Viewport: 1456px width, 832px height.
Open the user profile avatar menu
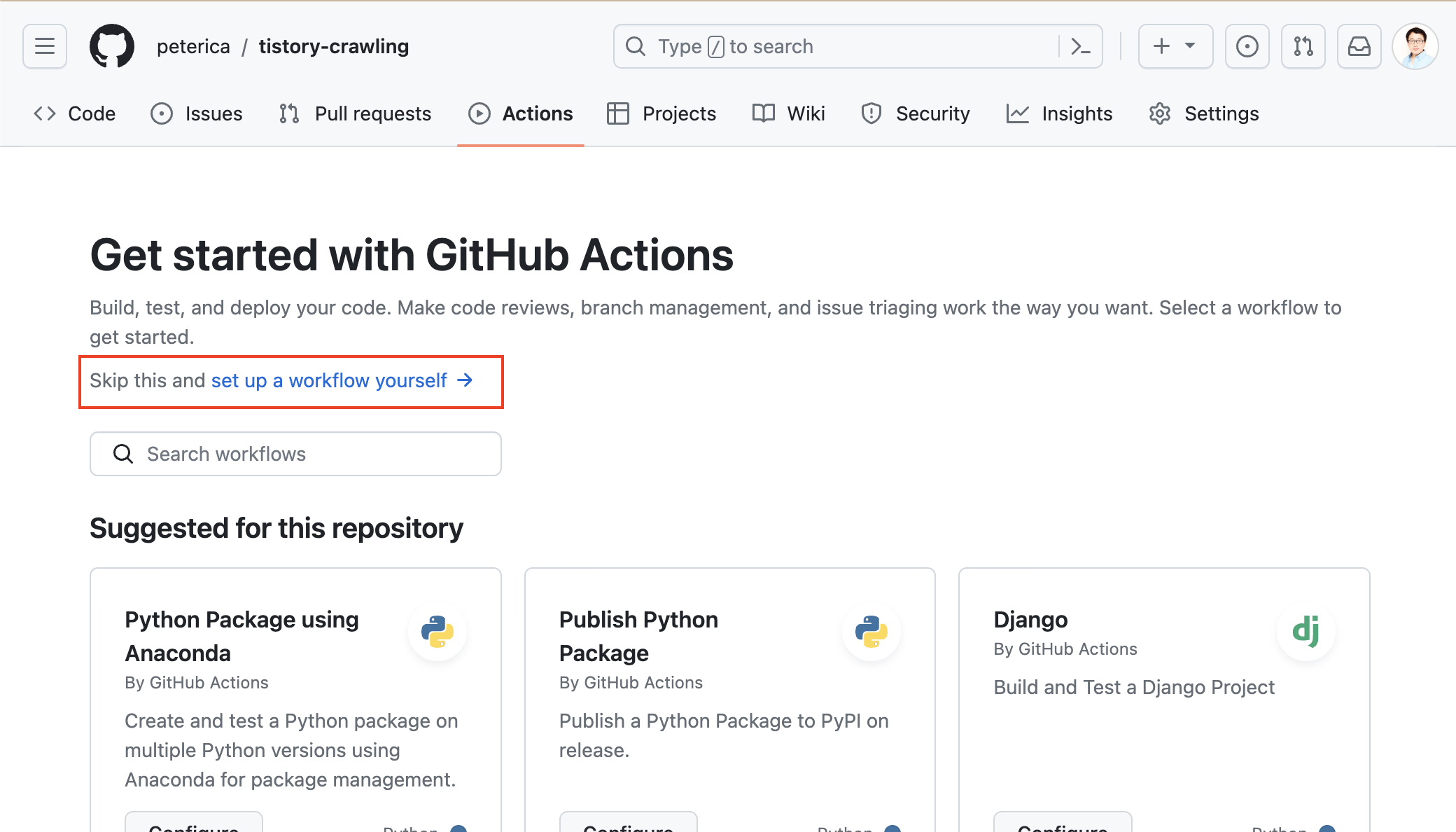1415,46
